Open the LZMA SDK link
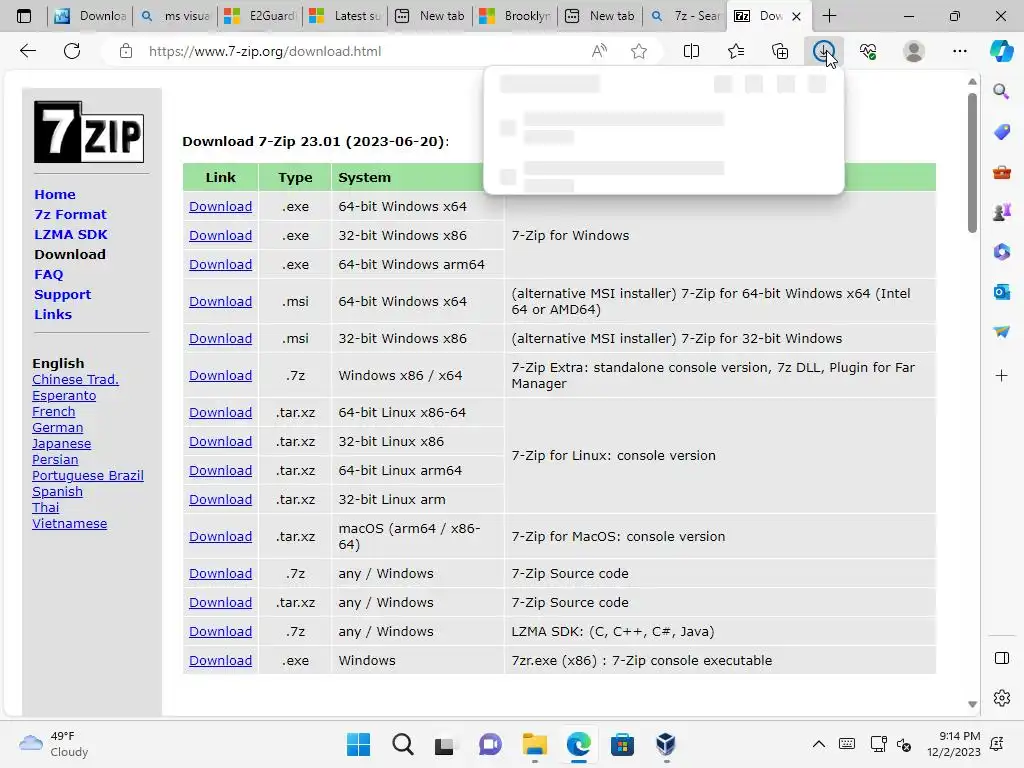This screenshot has width=1024, height=768. [x=71, y=234]
